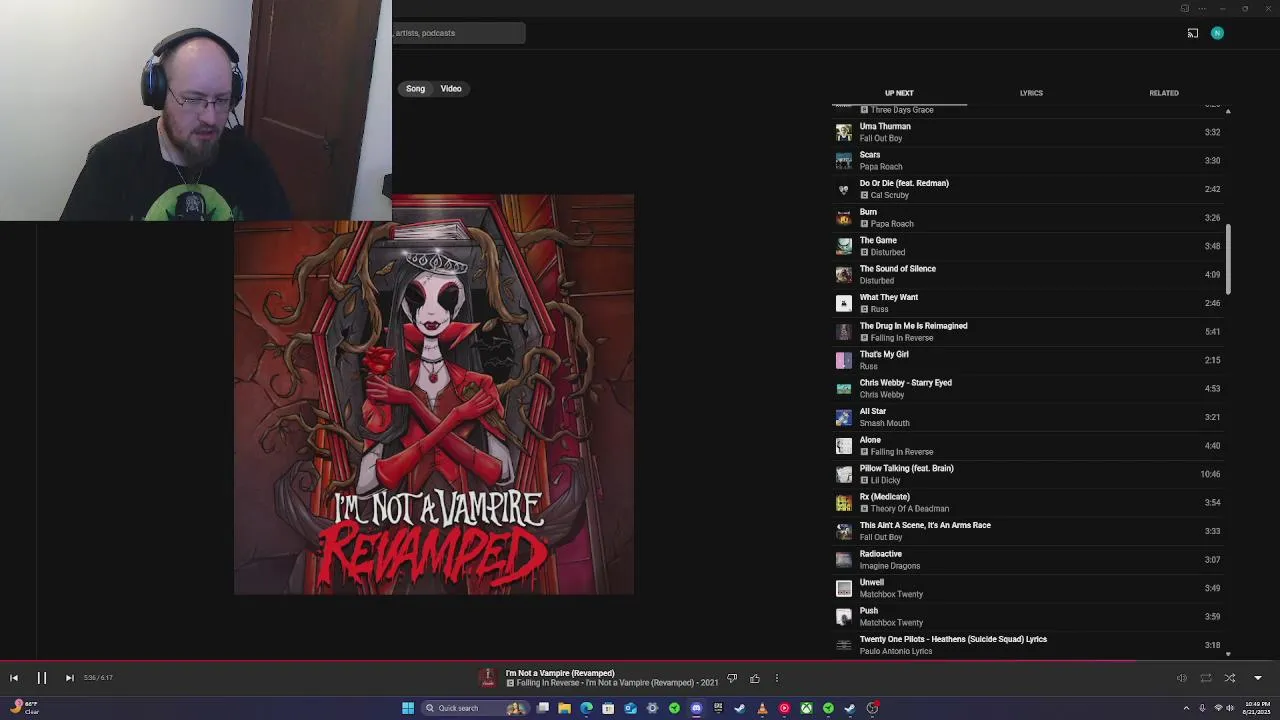This screenshot has width=1280, height=720.
Task: Skip to the next track
Action: 69,678
